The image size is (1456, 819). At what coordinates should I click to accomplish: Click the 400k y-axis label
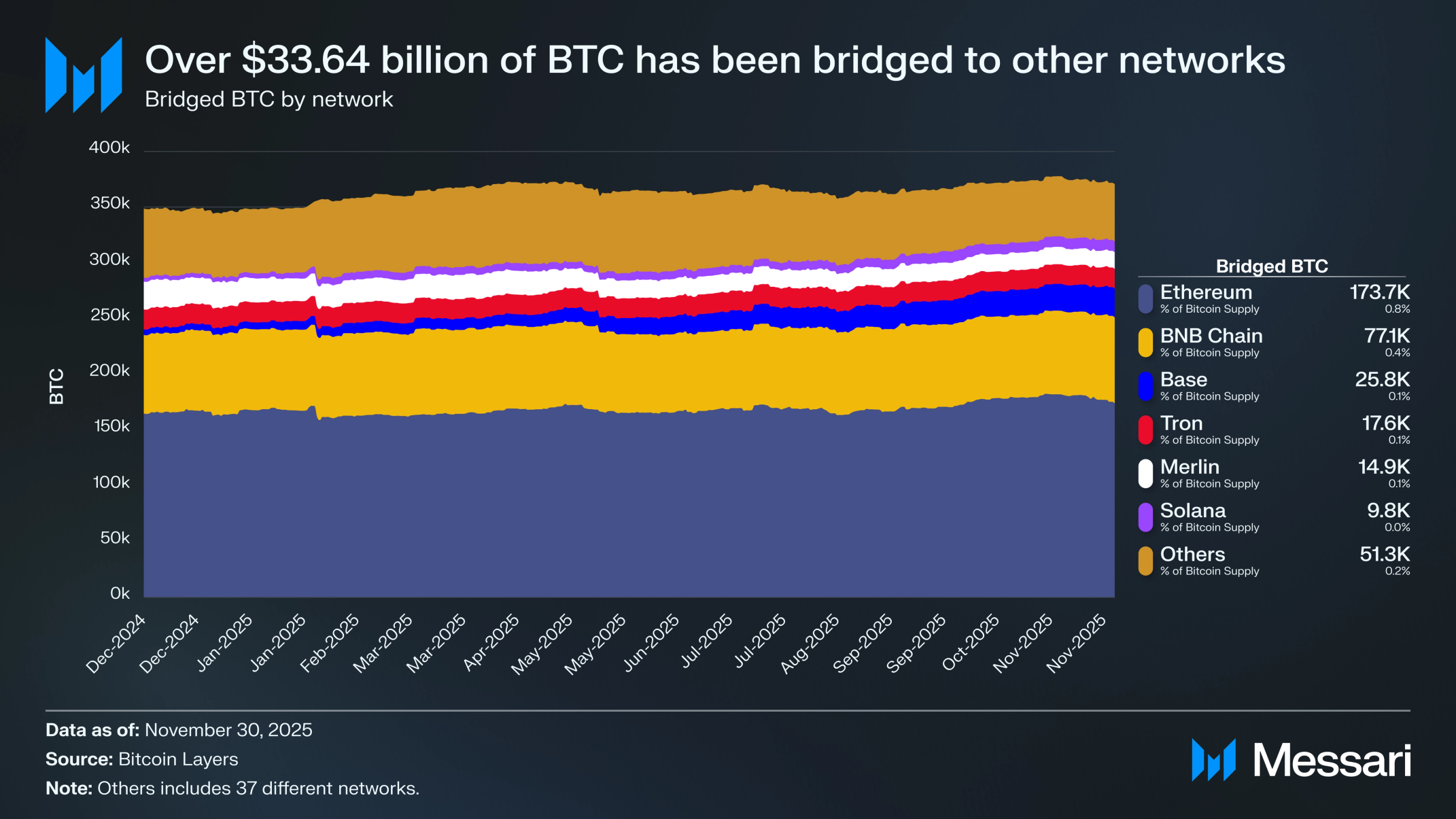(109, 147)
